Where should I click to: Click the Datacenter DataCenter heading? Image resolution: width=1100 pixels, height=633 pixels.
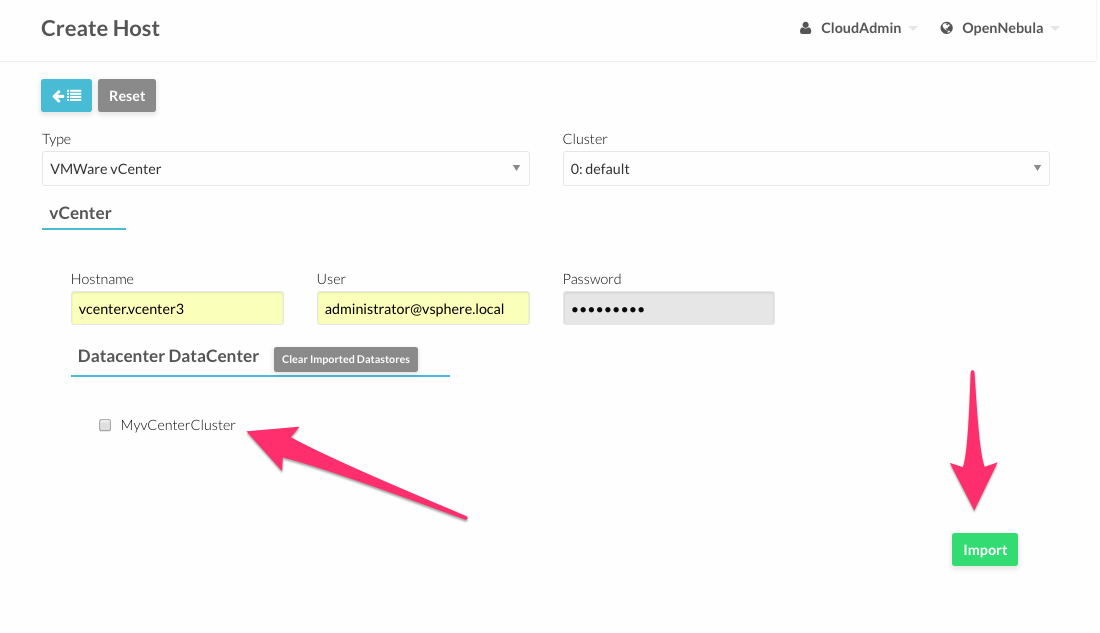[x=168, y=357]
